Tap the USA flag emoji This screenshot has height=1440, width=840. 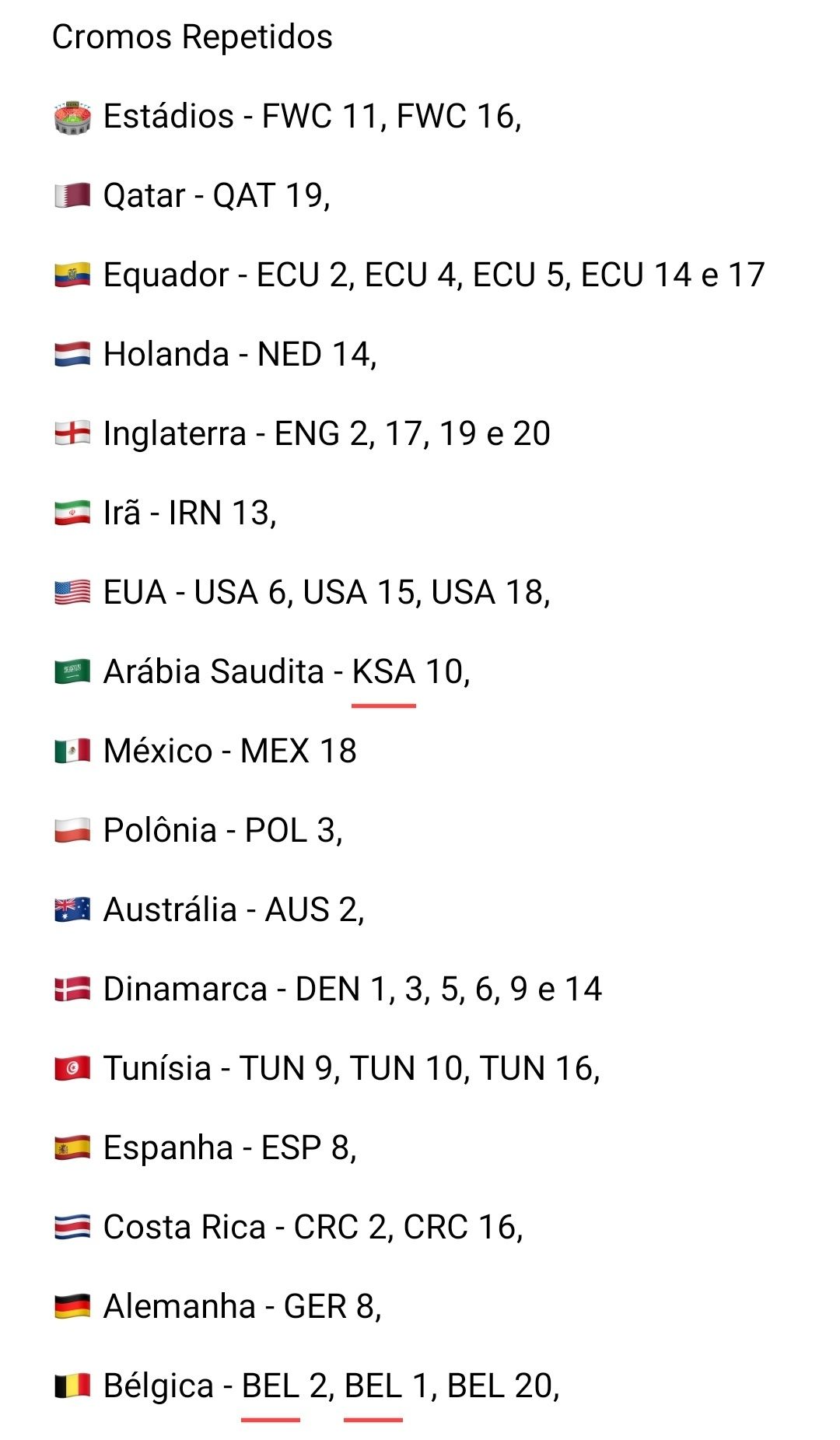(x=72, y=593)
